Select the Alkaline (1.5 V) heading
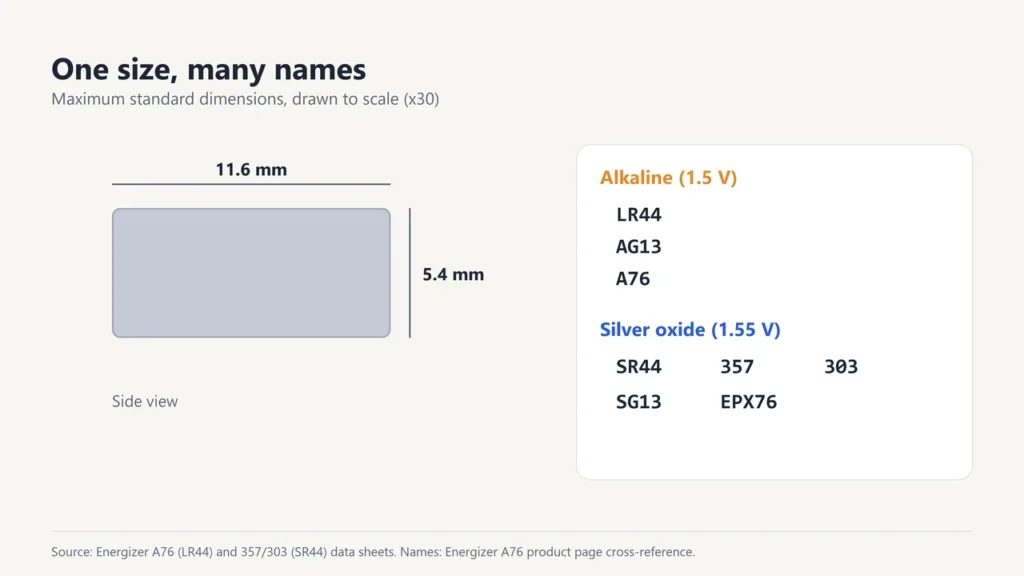This screenshot has width=1024, height=576. [x=668, y=178]
